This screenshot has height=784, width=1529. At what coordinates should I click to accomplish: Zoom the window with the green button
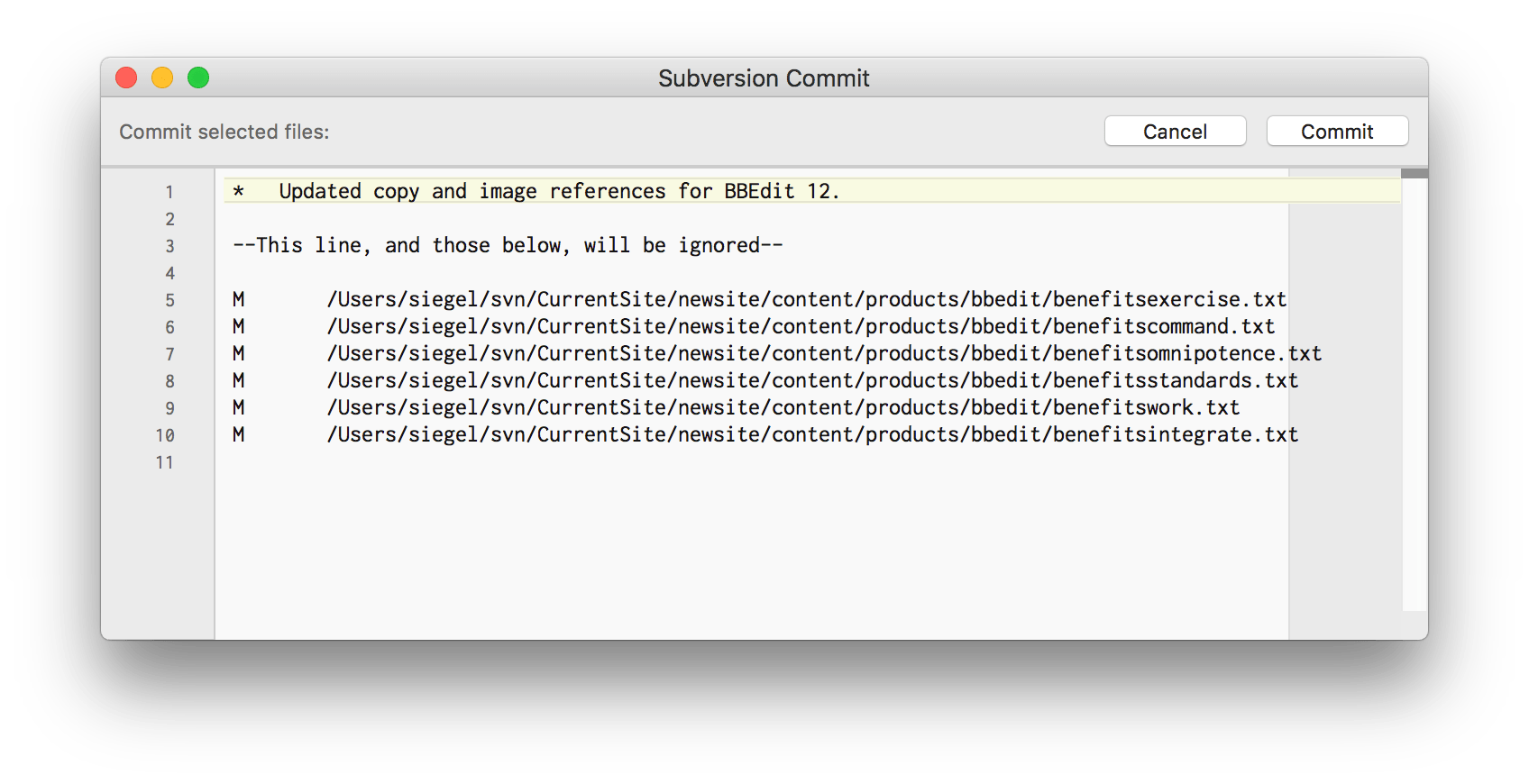[198, 78]
